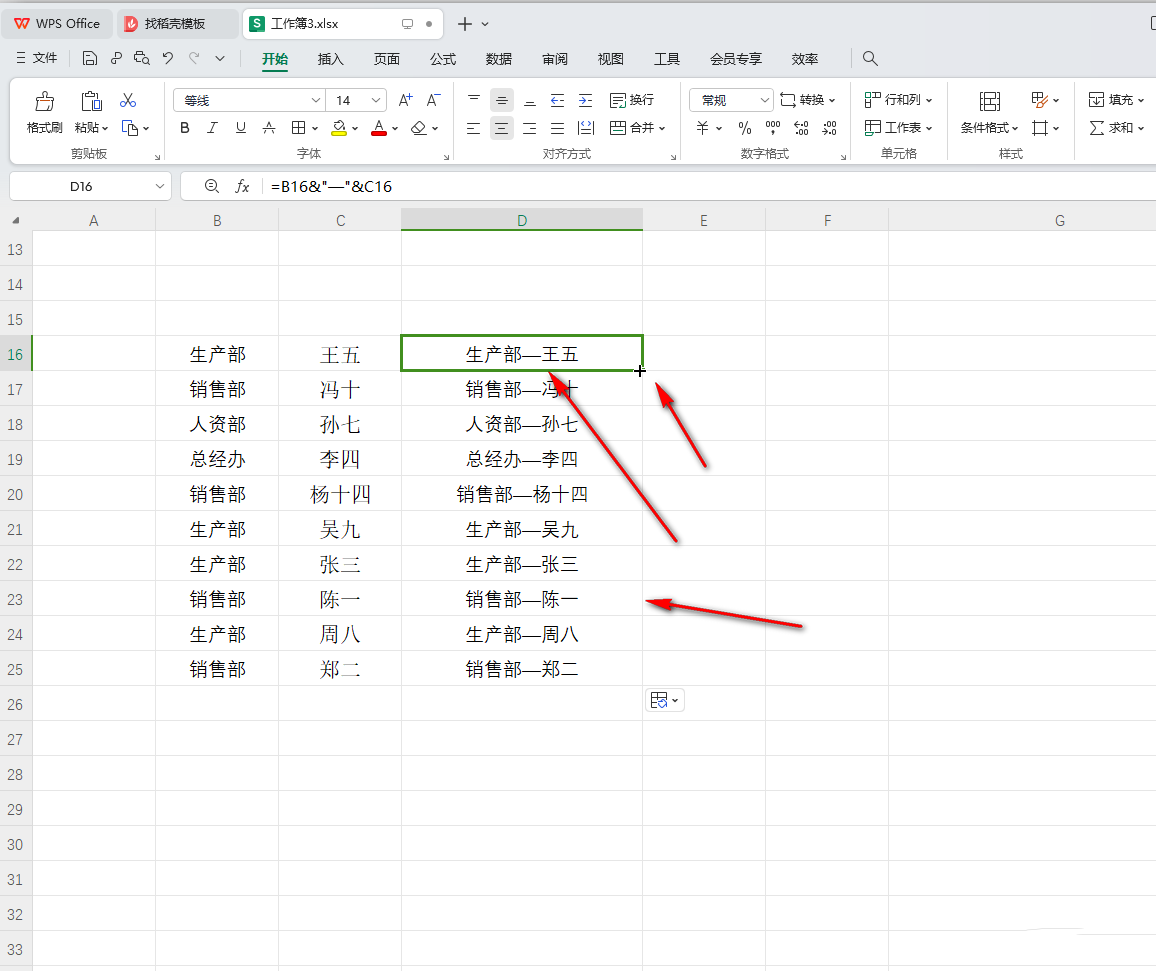Toggle Middle Align vertical alignment
The width and height of the screenshot is (1156, 971).
(501, 100)
